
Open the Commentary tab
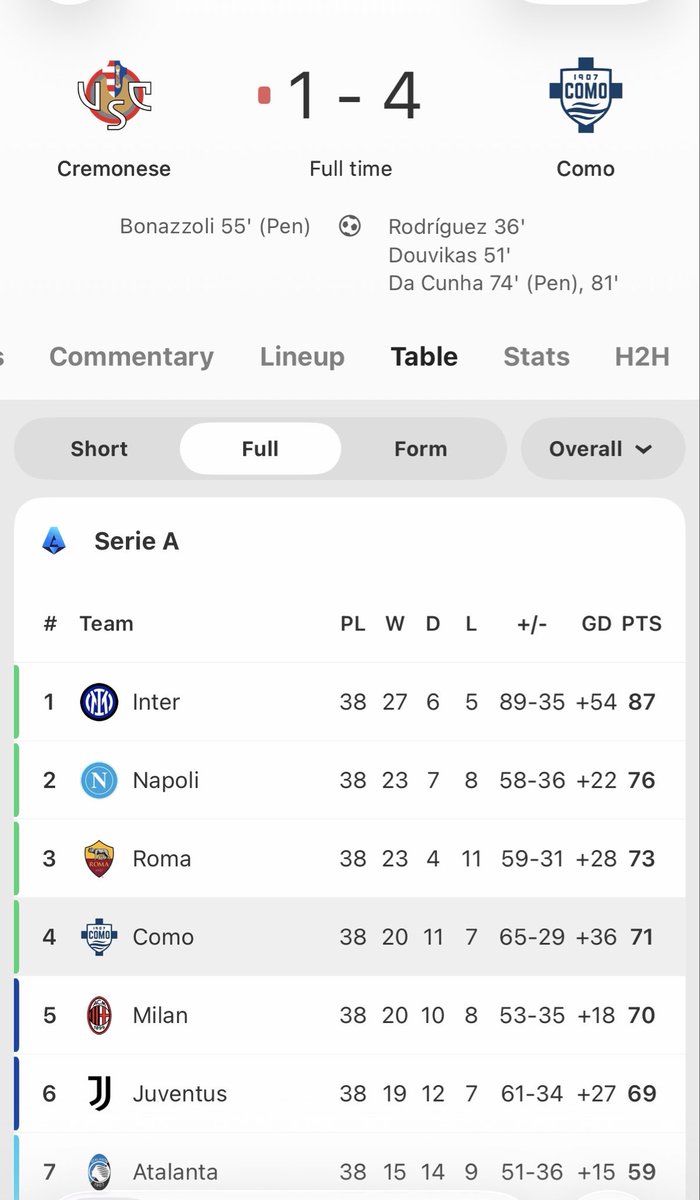coord(131,357)
